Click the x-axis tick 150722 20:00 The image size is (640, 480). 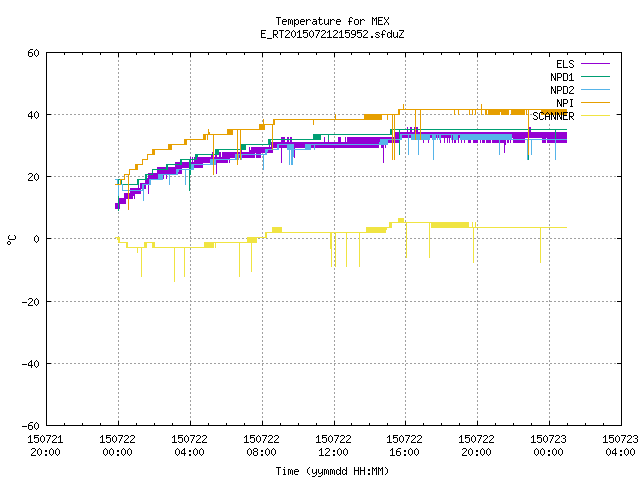click(477, 446)
